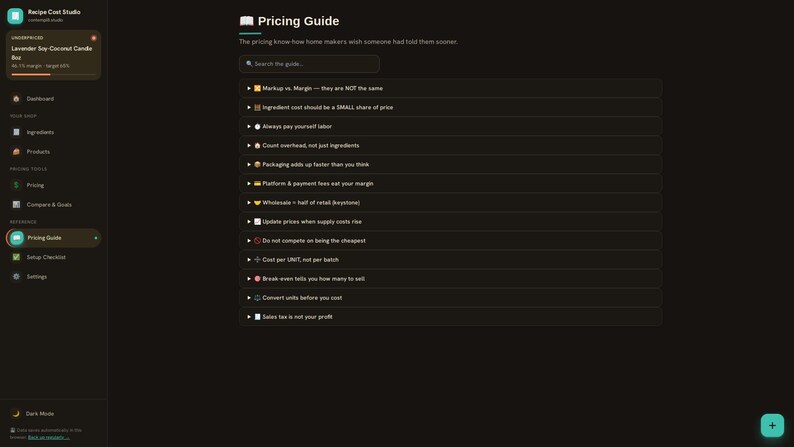Open the Setup Checklist checkmark icon
Image resolution: width=794 pixels, height=447 pixels.
(x=16, y=257)
